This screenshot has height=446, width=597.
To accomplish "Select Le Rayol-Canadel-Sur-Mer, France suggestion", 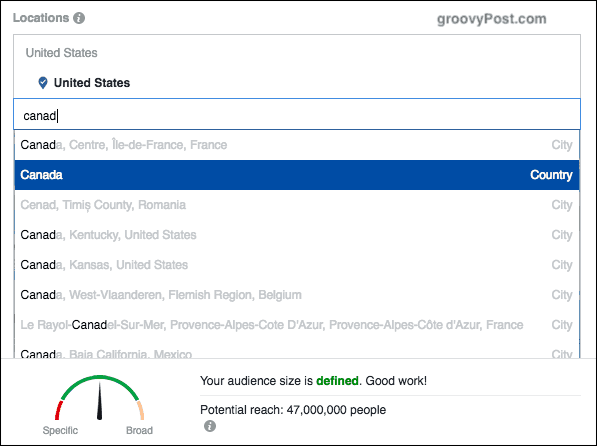I will click(297, 325).
